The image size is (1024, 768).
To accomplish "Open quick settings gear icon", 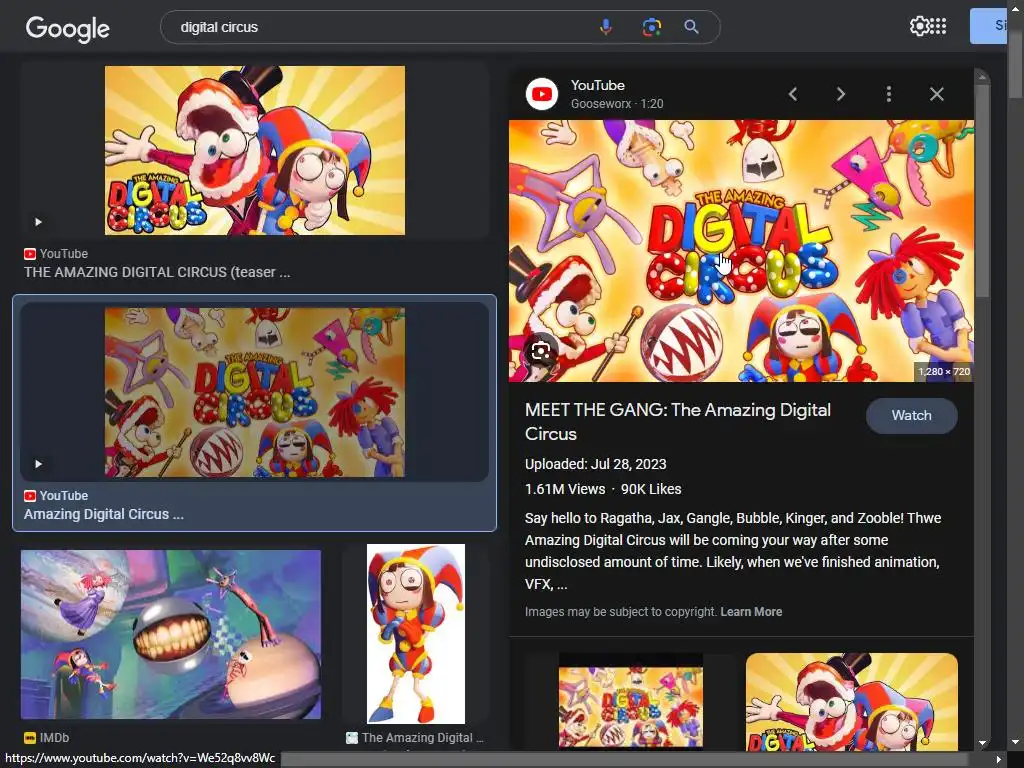I will [x=919, y=26].
